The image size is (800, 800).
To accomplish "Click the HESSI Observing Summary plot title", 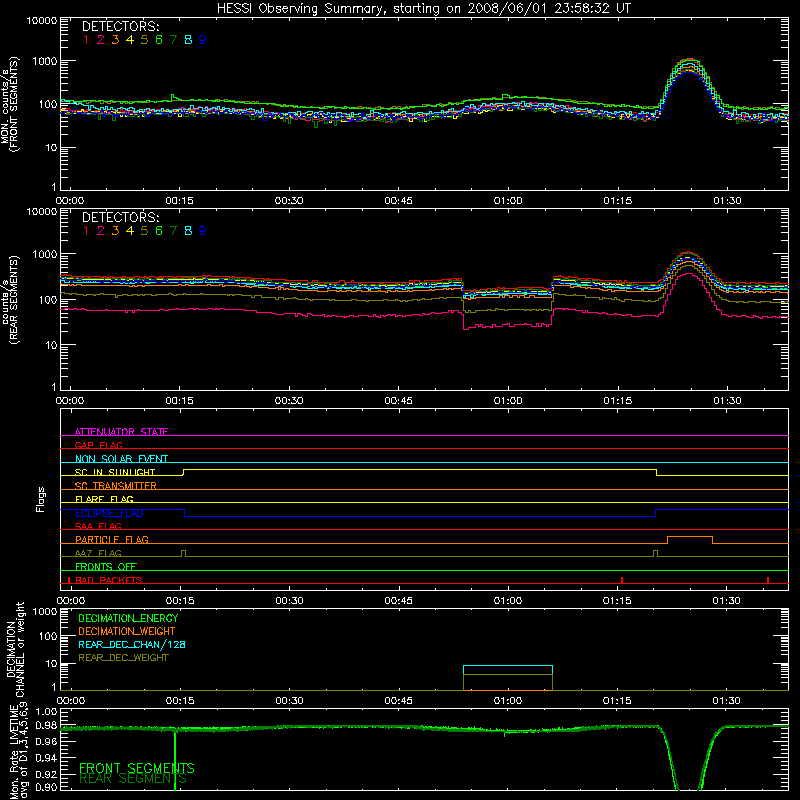I will [x=424, y=8].
